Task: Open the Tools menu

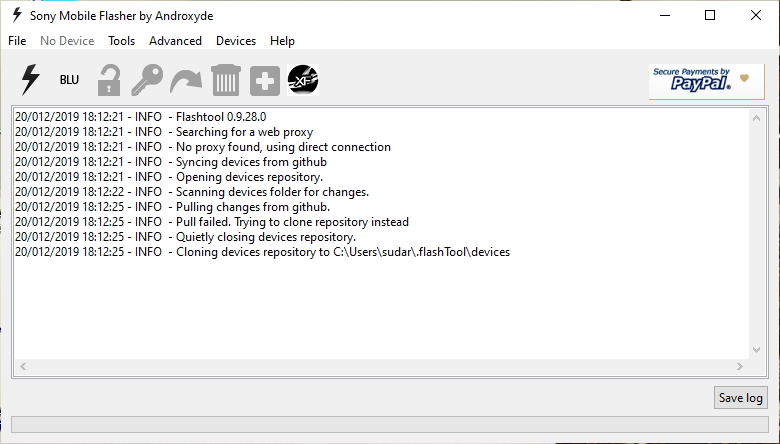Action: click(x=121, y=41)
